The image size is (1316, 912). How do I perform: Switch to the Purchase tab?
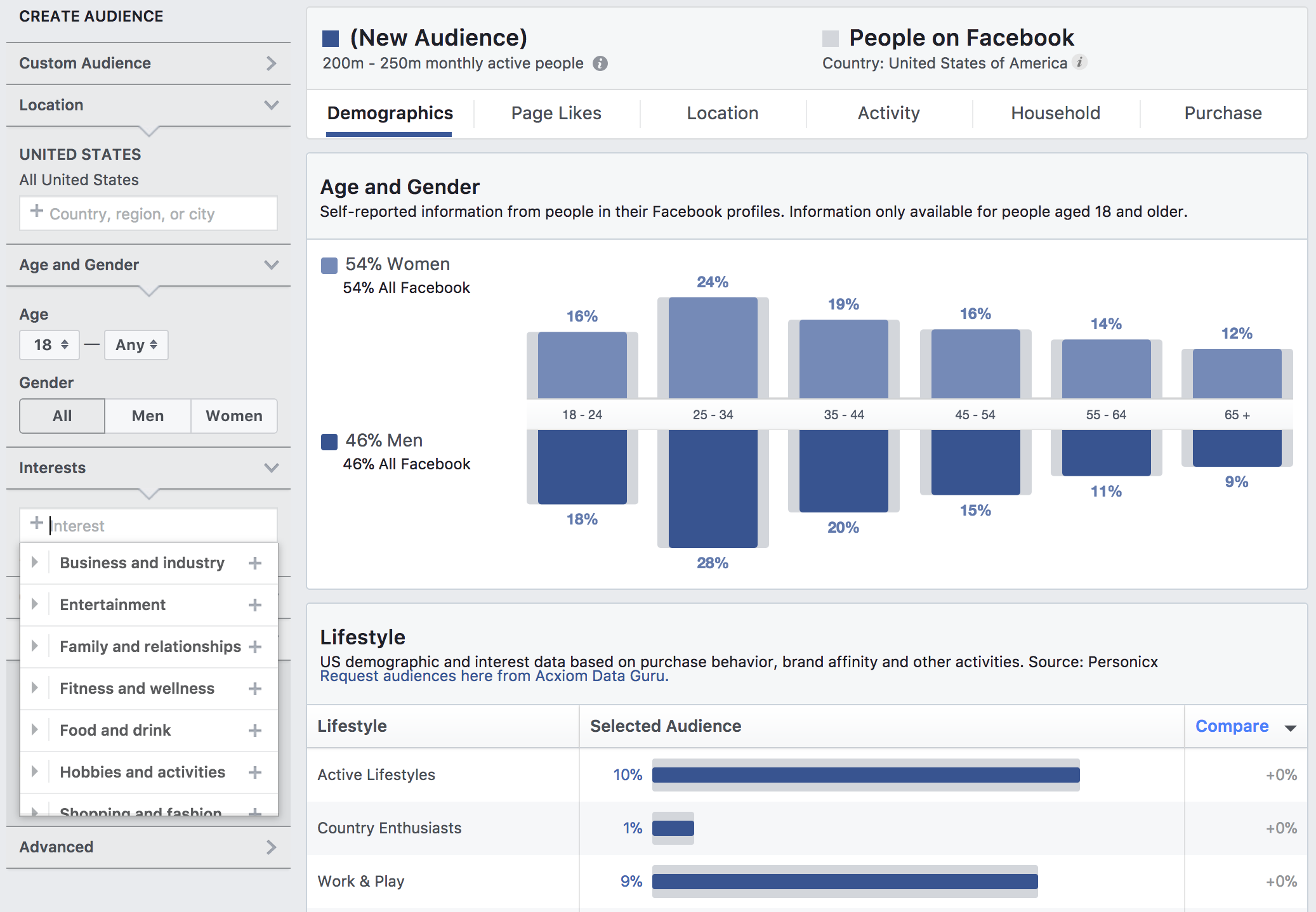[x=1223, y=114]
